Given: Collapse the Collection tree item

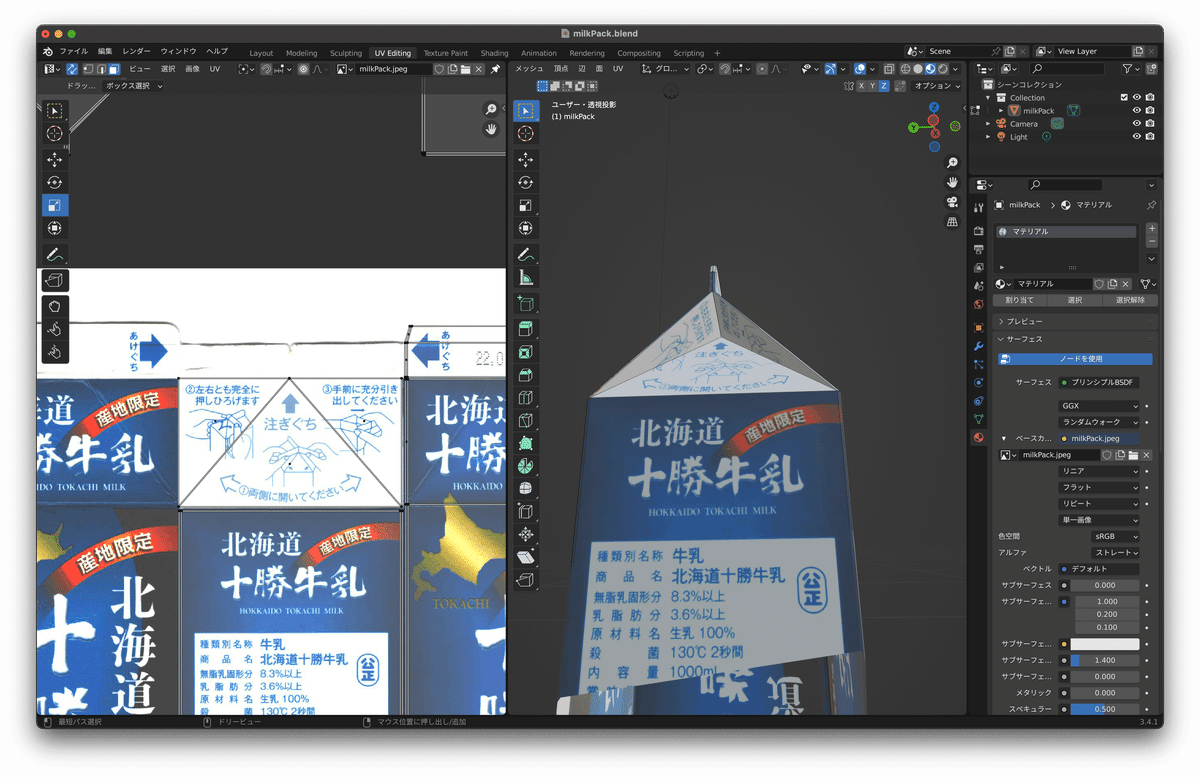Looking at the screenshot, I should pos(989,98).
